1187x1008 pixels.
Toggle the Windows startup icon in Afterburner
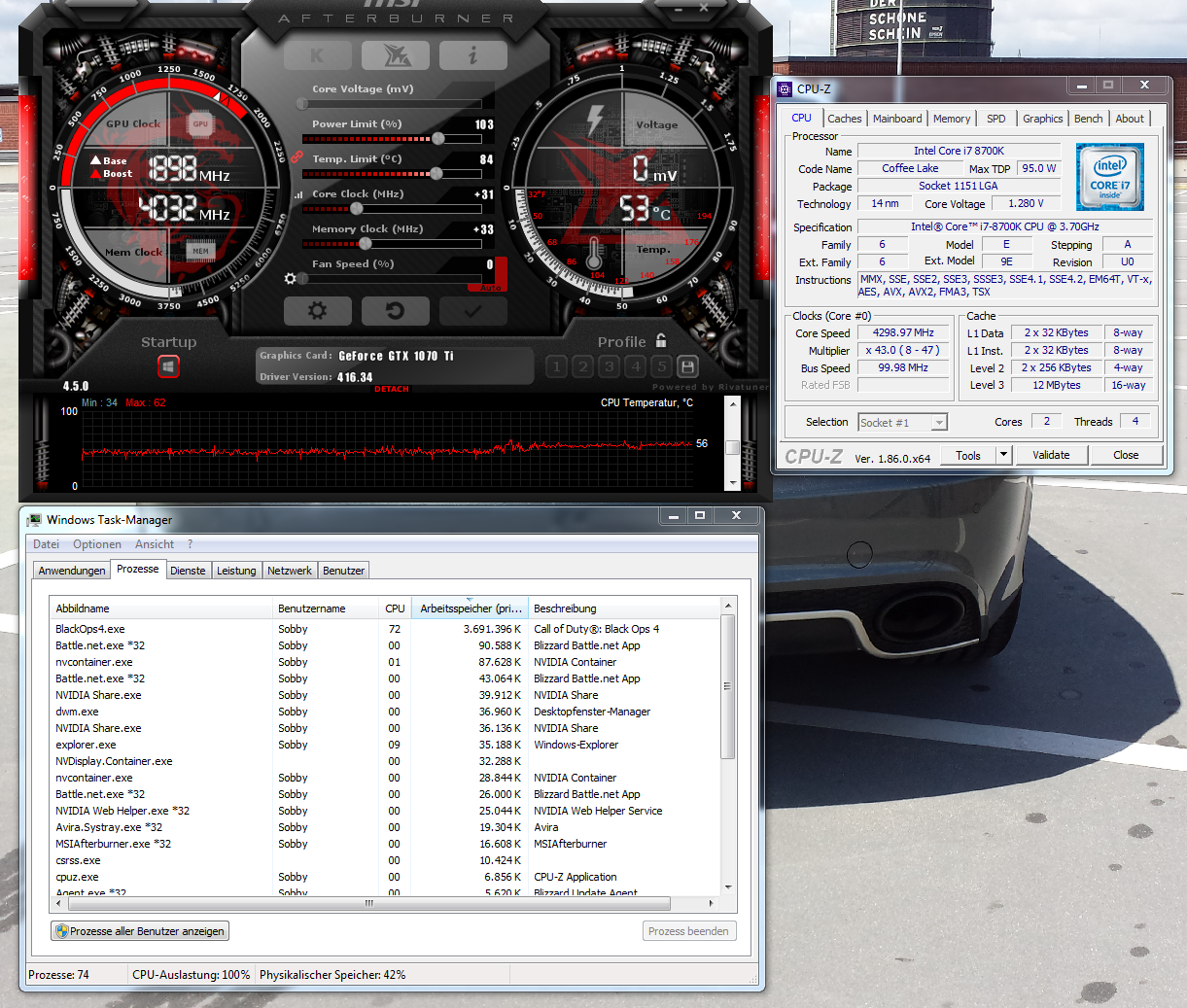pyautogui.click(x=169, y=366)
